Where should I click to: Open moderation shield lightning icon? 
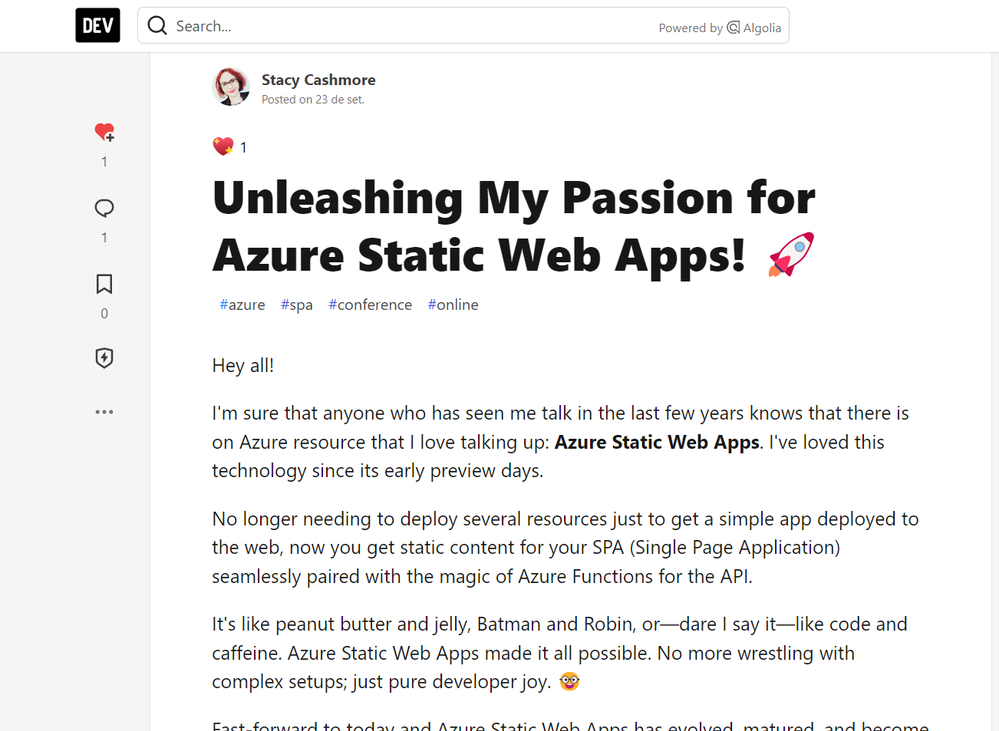[104, 358]
